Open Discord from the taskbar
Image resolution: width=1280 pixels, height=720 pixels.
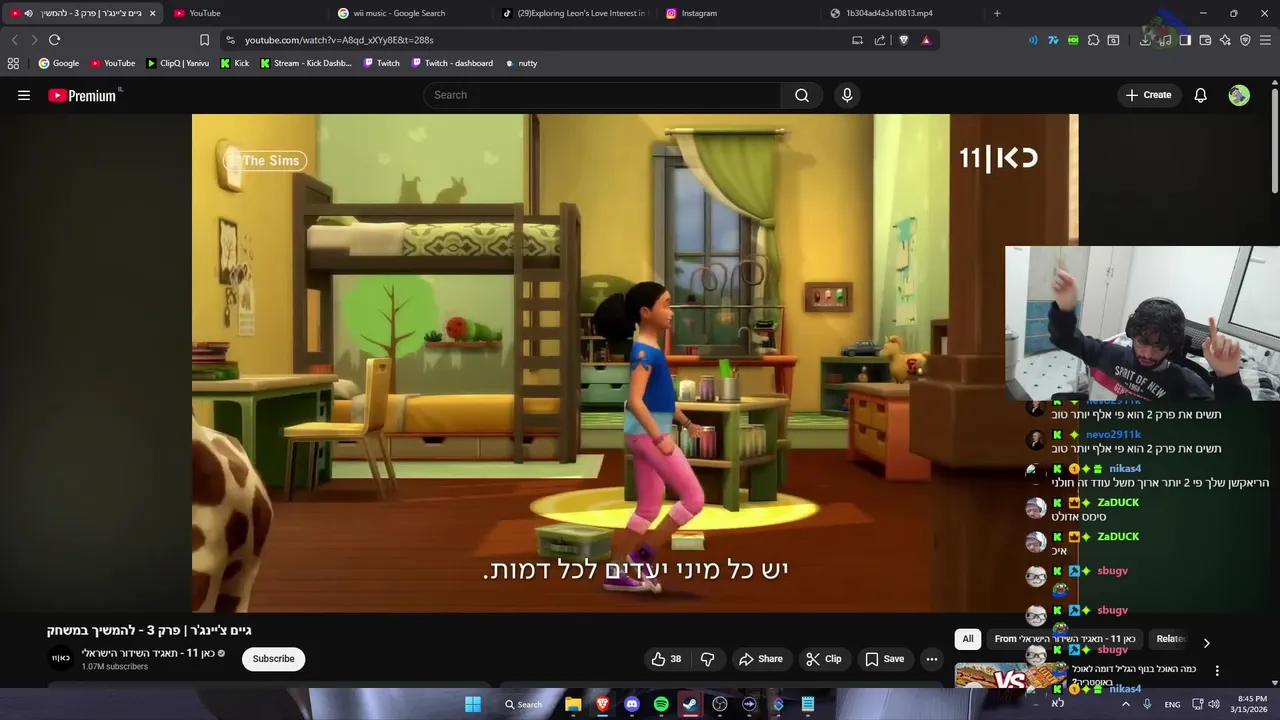tap(632, 704)
